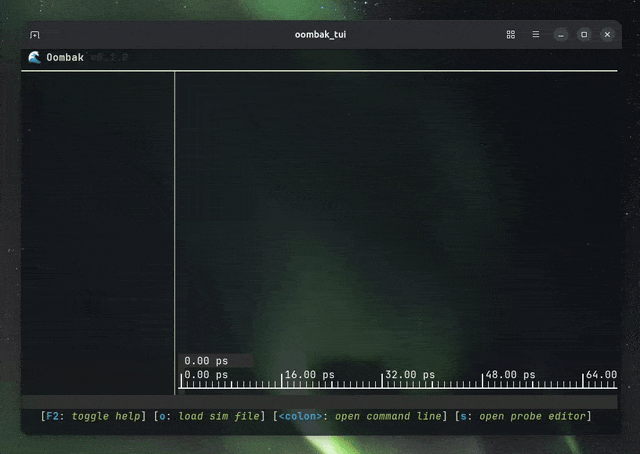Open a new terminal tab with the tab icon
The height and width of the screenshot is (454, 640).
point(35,35)
